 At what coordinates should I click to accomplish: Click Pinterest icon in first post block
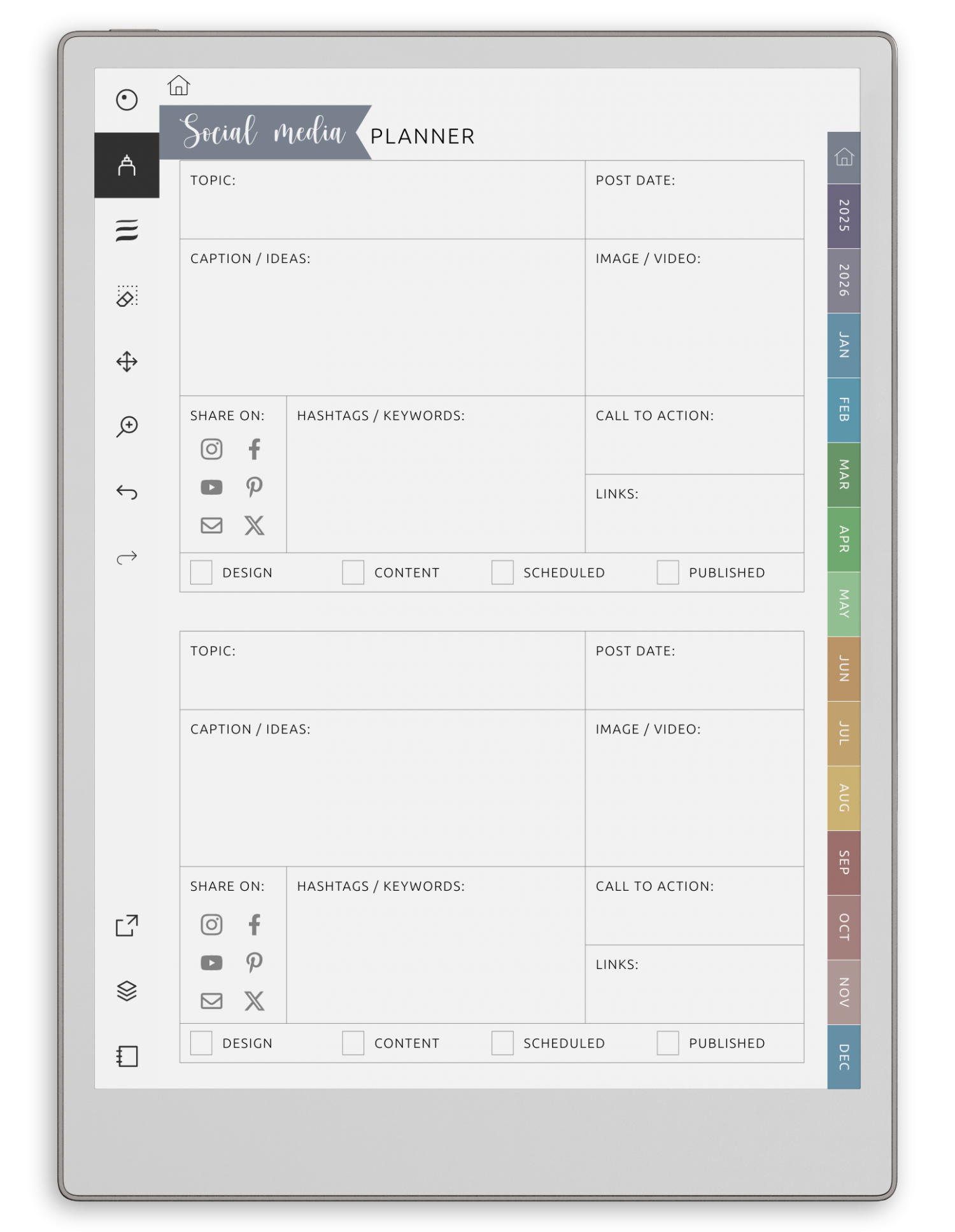point(254,487)
